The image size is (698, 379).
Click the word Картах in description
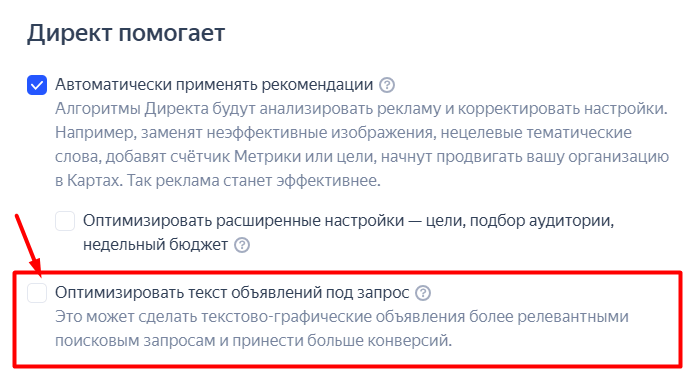pyautogui.click(x=93, y=181)
